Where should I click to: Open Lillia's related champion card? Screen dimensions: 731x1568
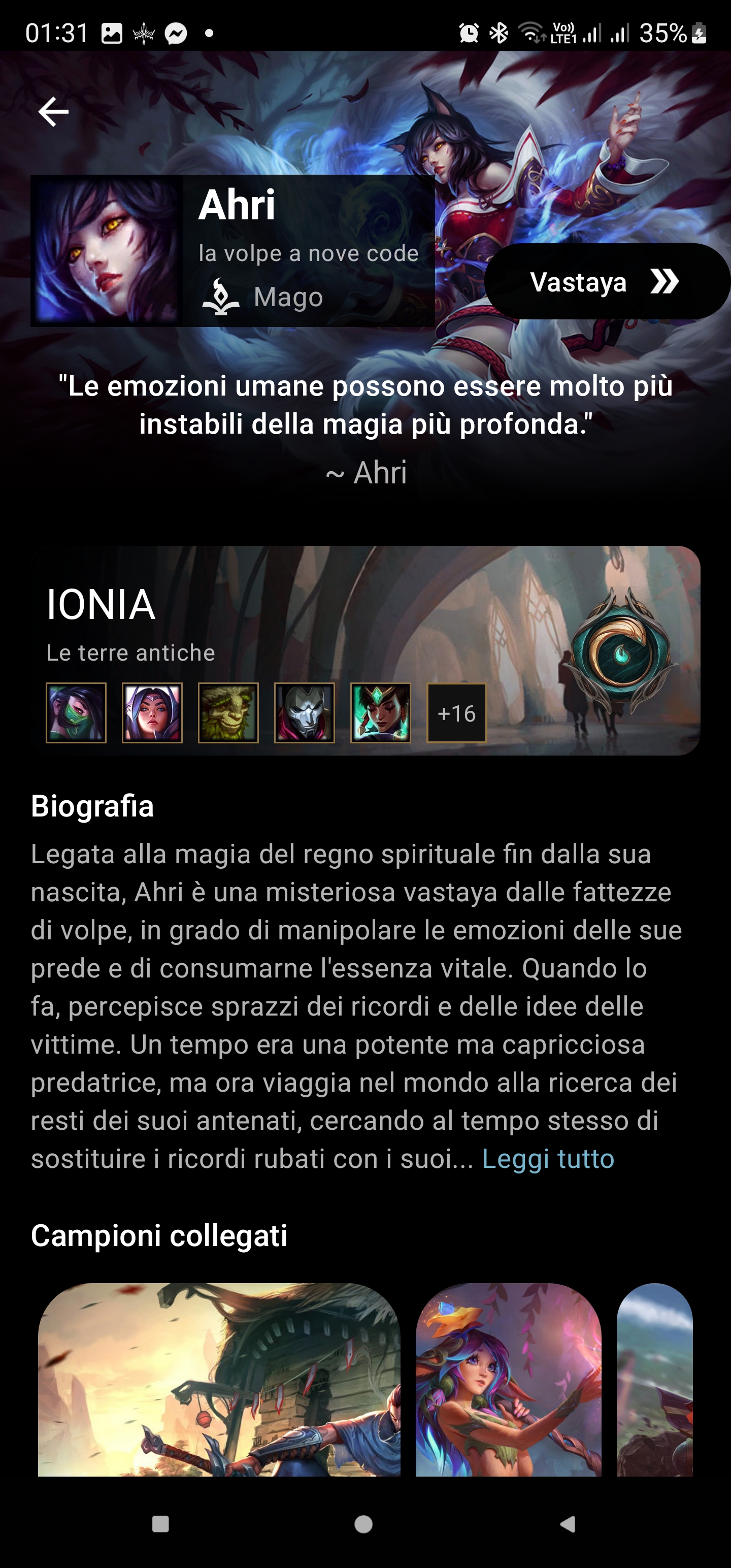point(508,1379)
